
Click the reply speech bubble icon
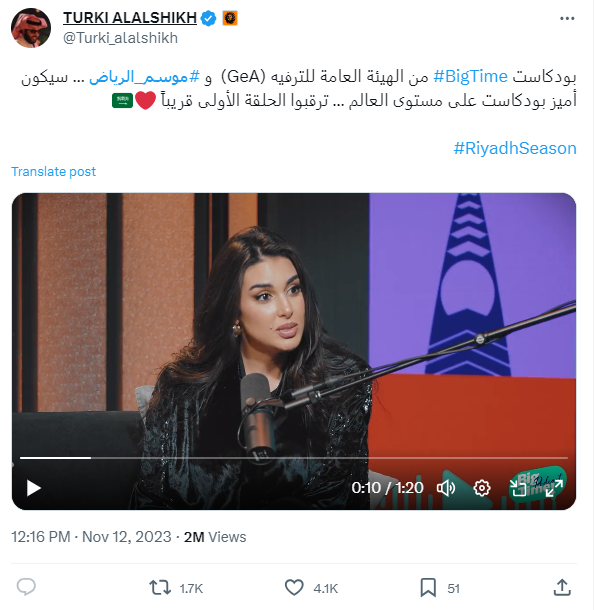click(26, 587)
